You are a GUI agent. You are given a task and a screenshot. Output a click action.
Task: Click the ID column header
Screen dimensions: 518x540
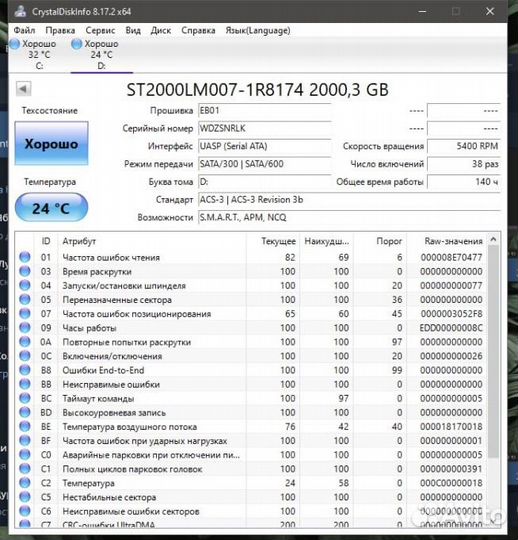[46, 241]
